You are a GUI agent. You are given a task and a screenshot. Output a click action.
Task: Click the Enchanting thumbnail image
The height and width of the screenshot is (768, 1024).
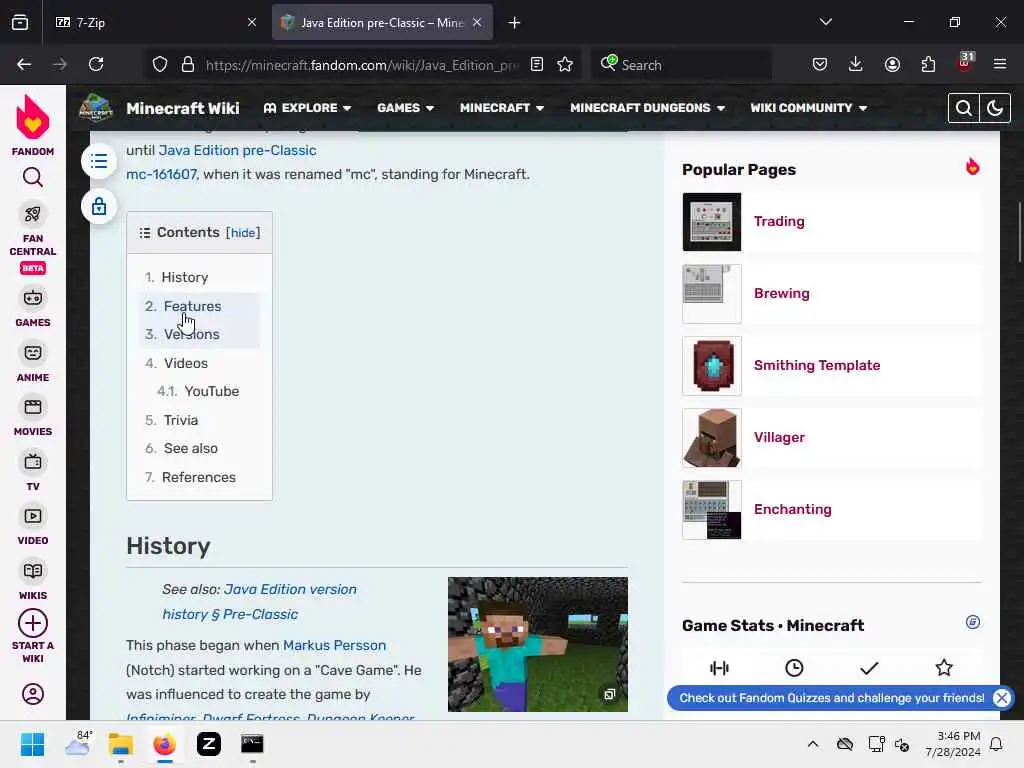pos(712,510)
